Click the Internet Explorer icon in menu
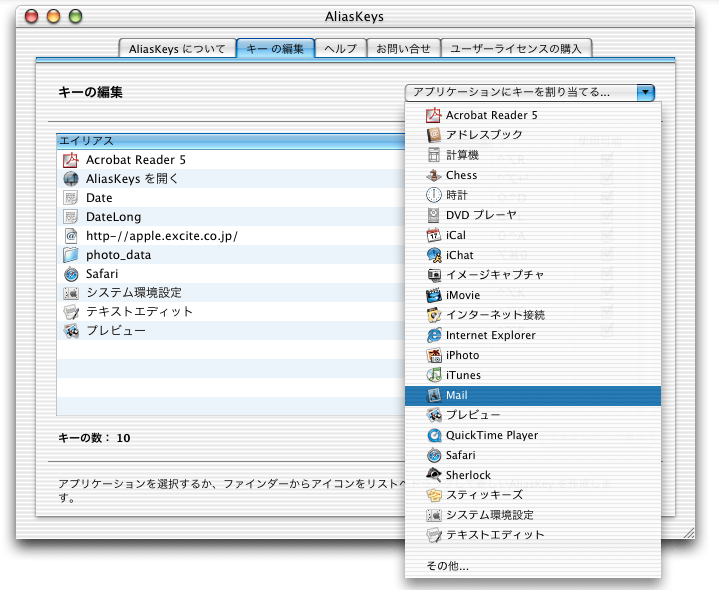The image size is (719, 590). (x=434, y=335)
